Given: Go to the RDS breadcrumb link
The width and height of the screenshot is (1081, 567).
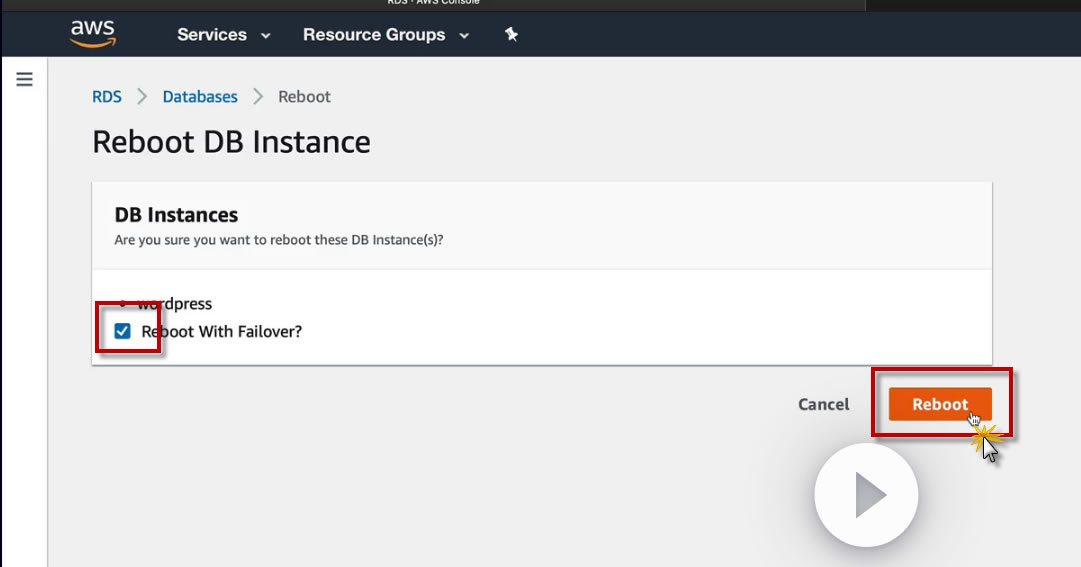Looking at the screenshot, I should pyautogui.click(x=107, y=97).
